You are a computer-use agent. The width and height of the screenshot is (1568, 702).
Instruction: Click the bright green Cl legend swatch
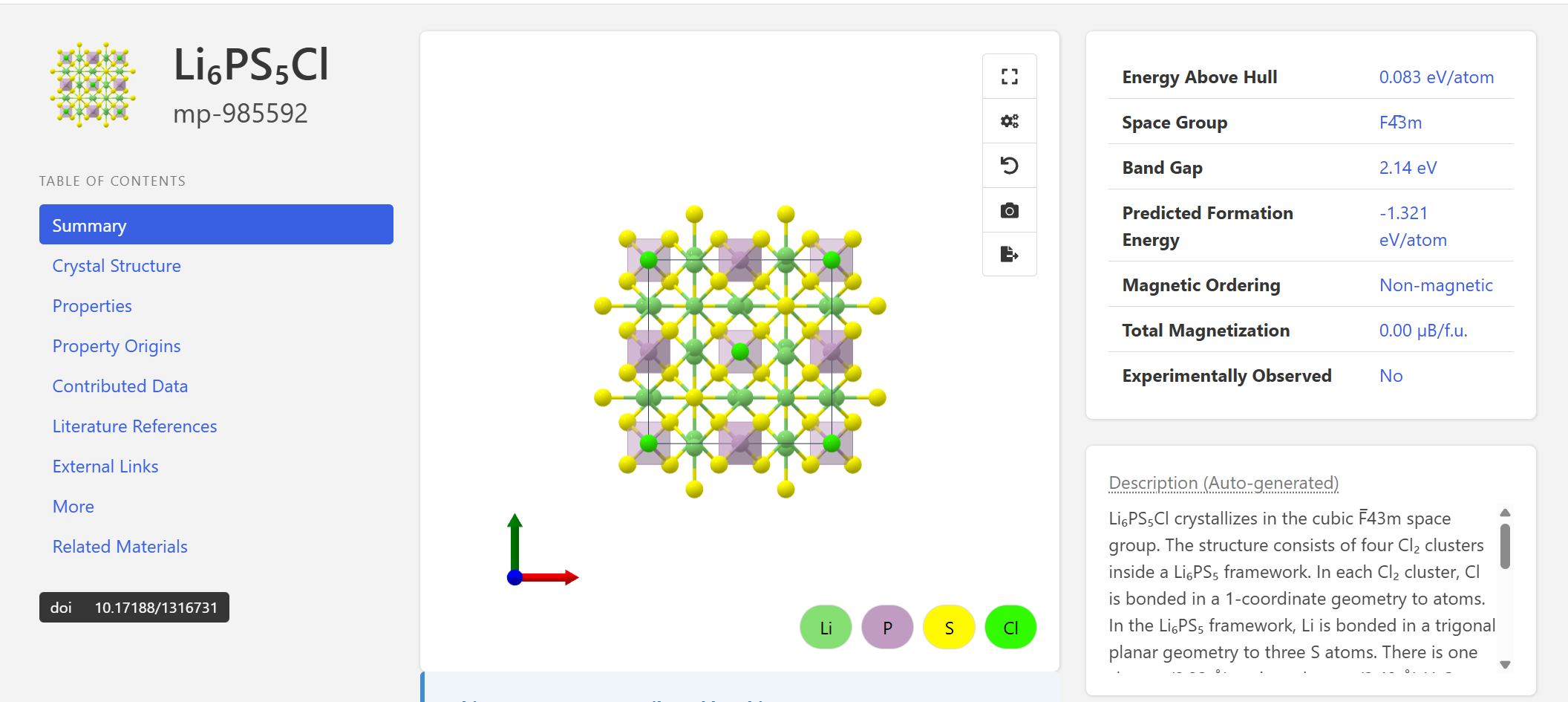pyautogui.click(x=1010, y=627)
